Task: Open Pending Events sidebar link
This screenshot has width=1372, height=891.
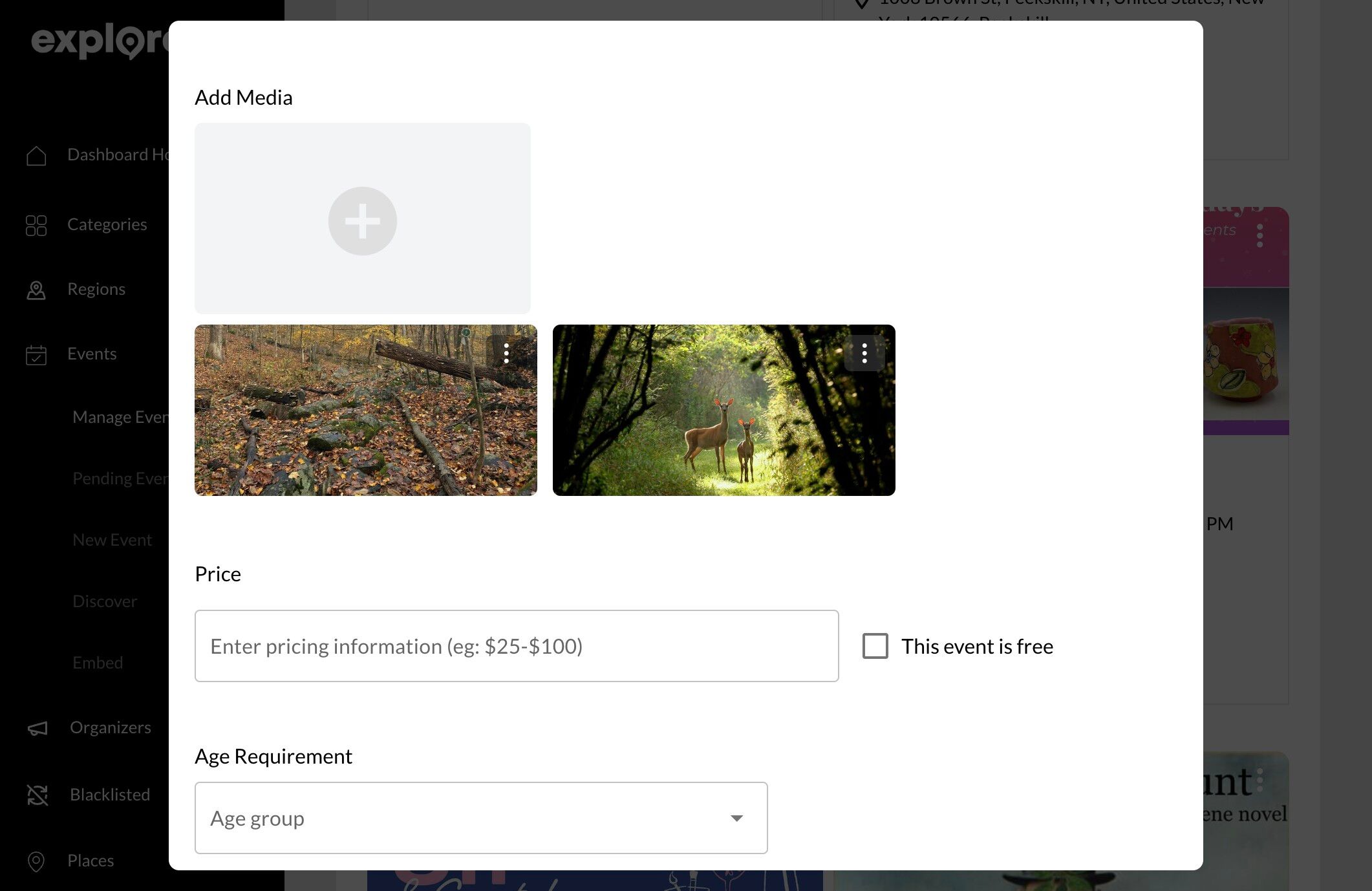Action: point(120,478)
